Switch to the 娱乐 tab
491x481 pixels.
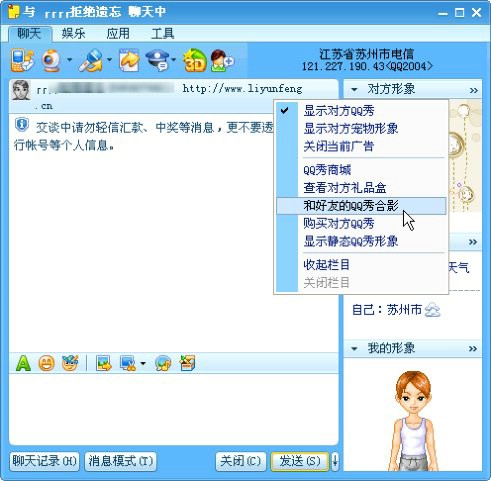[x=73, y=34]
